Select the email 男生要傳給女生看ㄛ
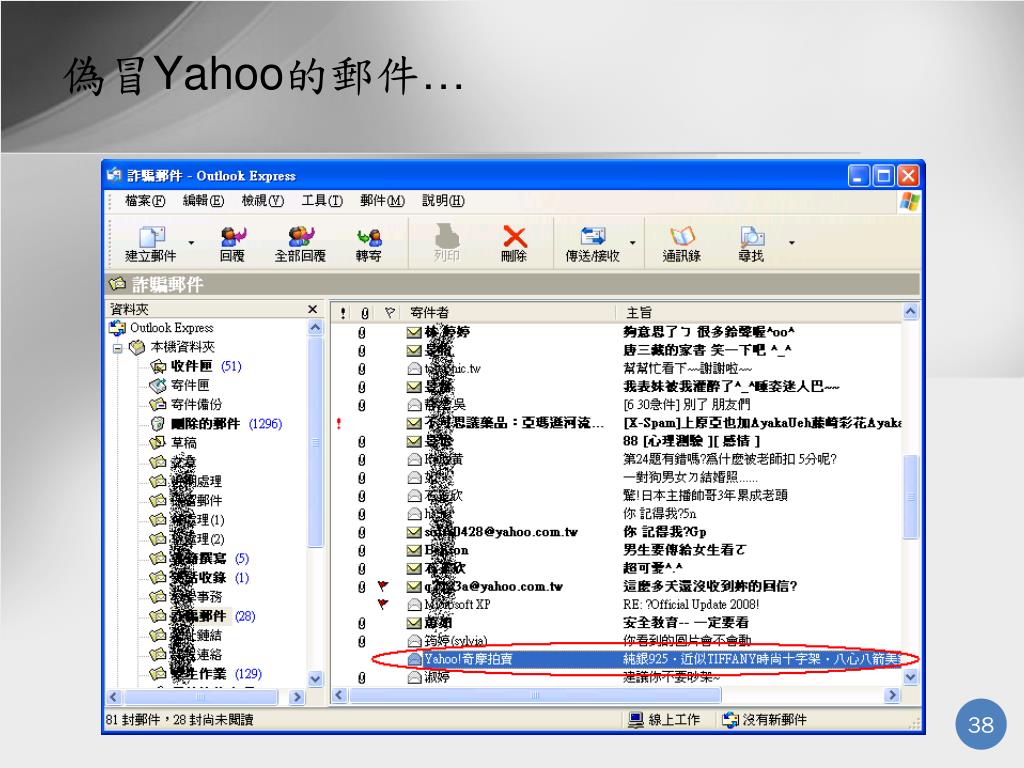 tap(617, 550)
